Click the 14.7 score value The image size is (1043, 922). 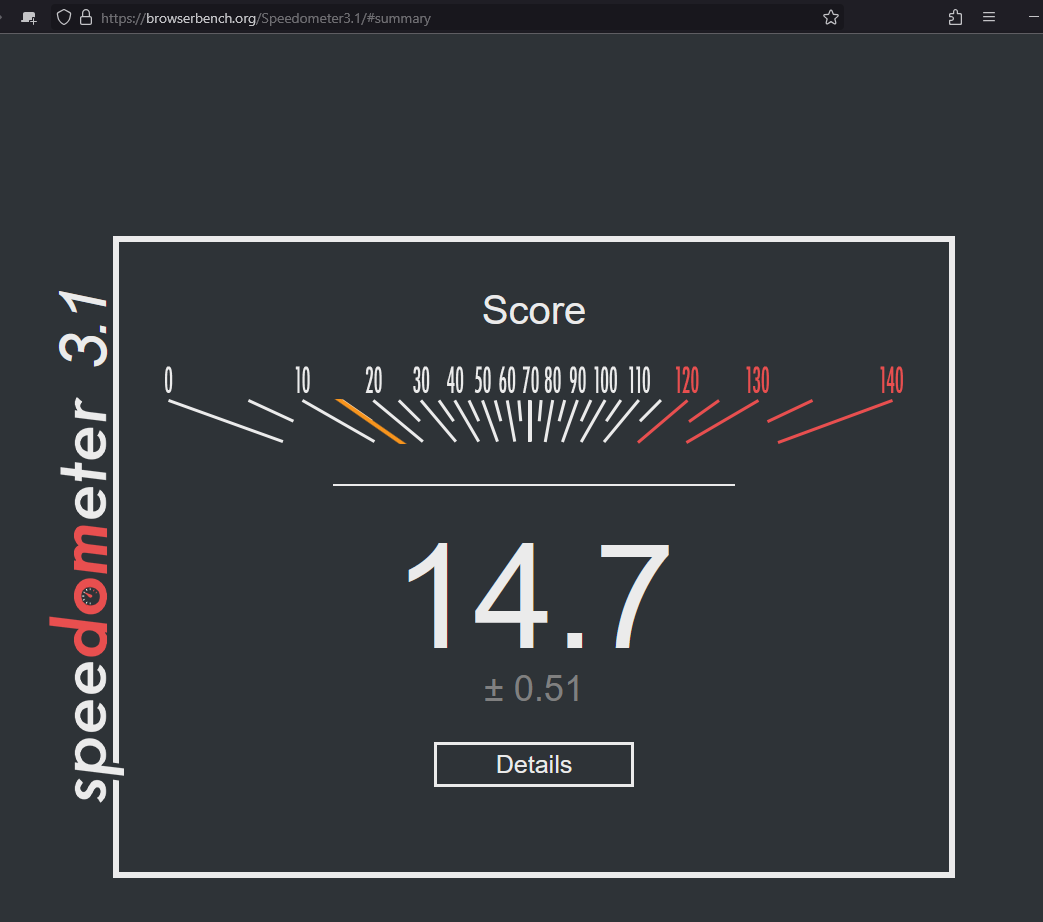537,595
